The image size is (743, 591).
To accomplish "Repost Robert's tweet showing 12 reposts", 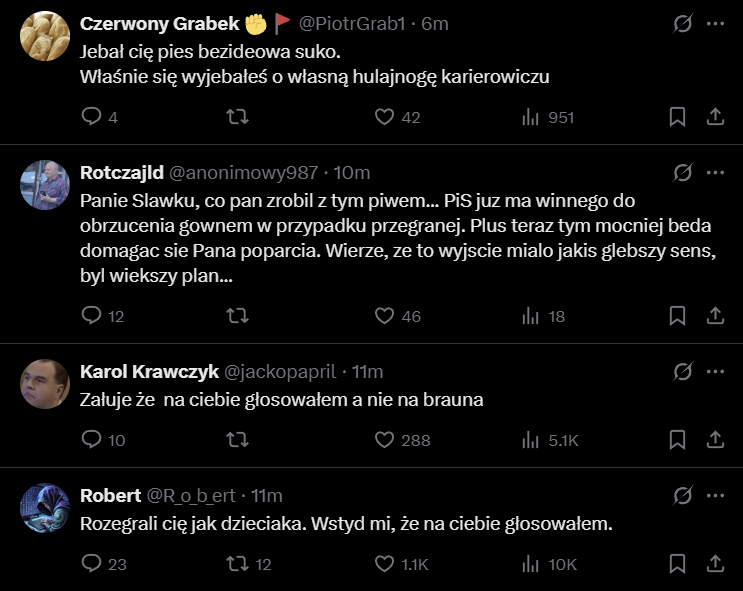I will click(237, 564).
